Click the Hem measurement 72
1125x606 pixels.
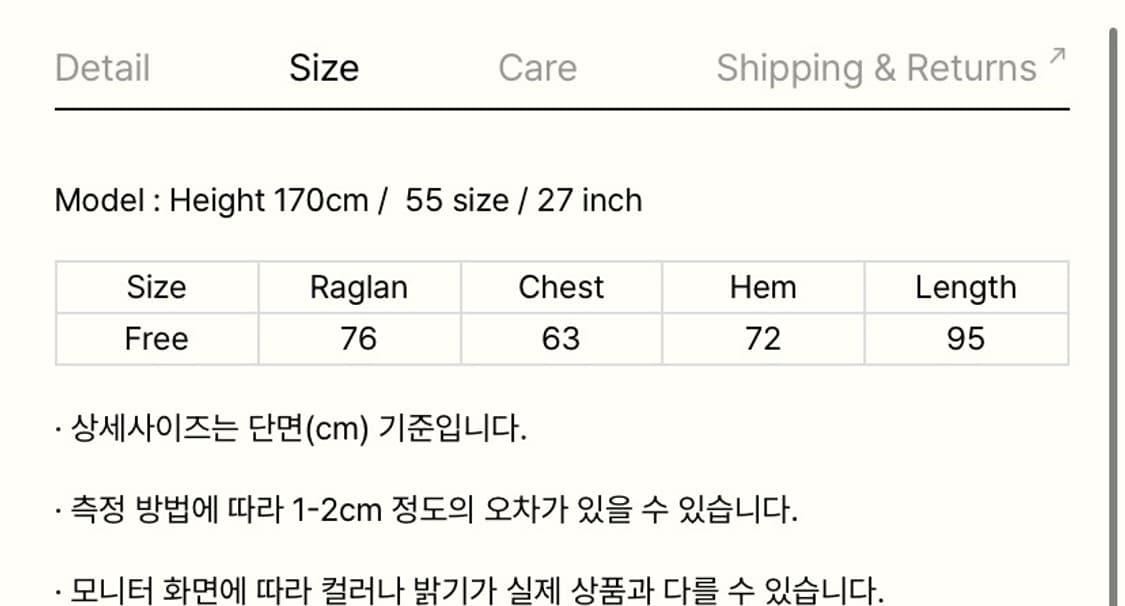763,338
